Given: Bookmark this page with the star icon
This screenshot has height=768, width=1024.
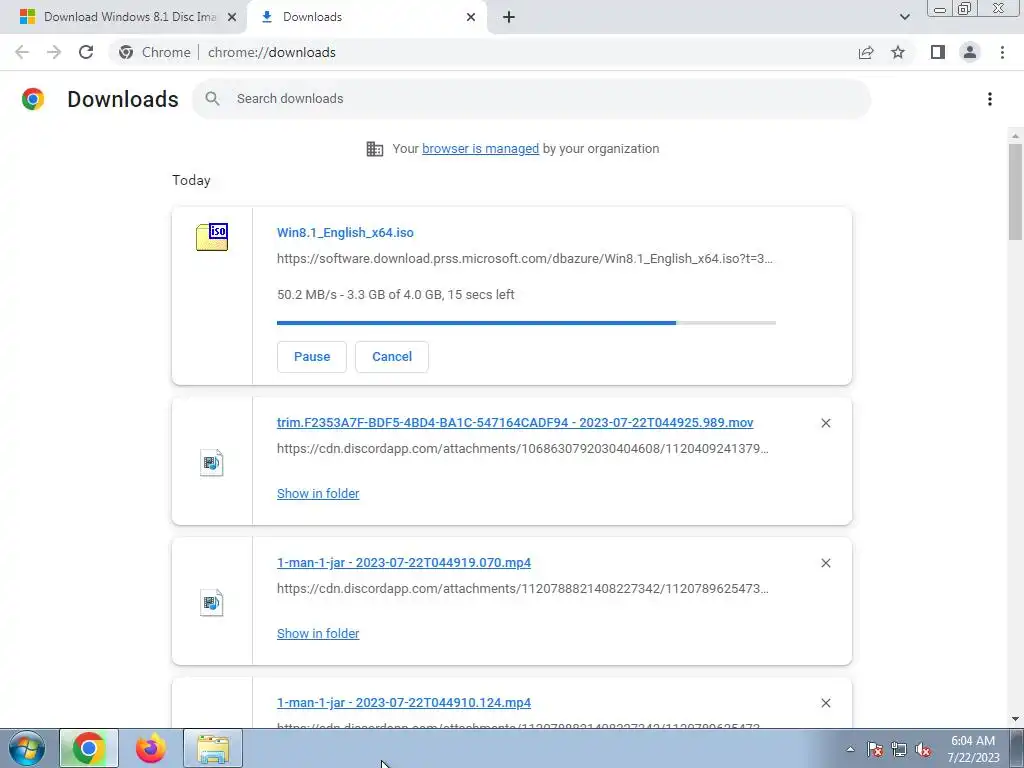Looking at the screenshot, I should (898, 52).
